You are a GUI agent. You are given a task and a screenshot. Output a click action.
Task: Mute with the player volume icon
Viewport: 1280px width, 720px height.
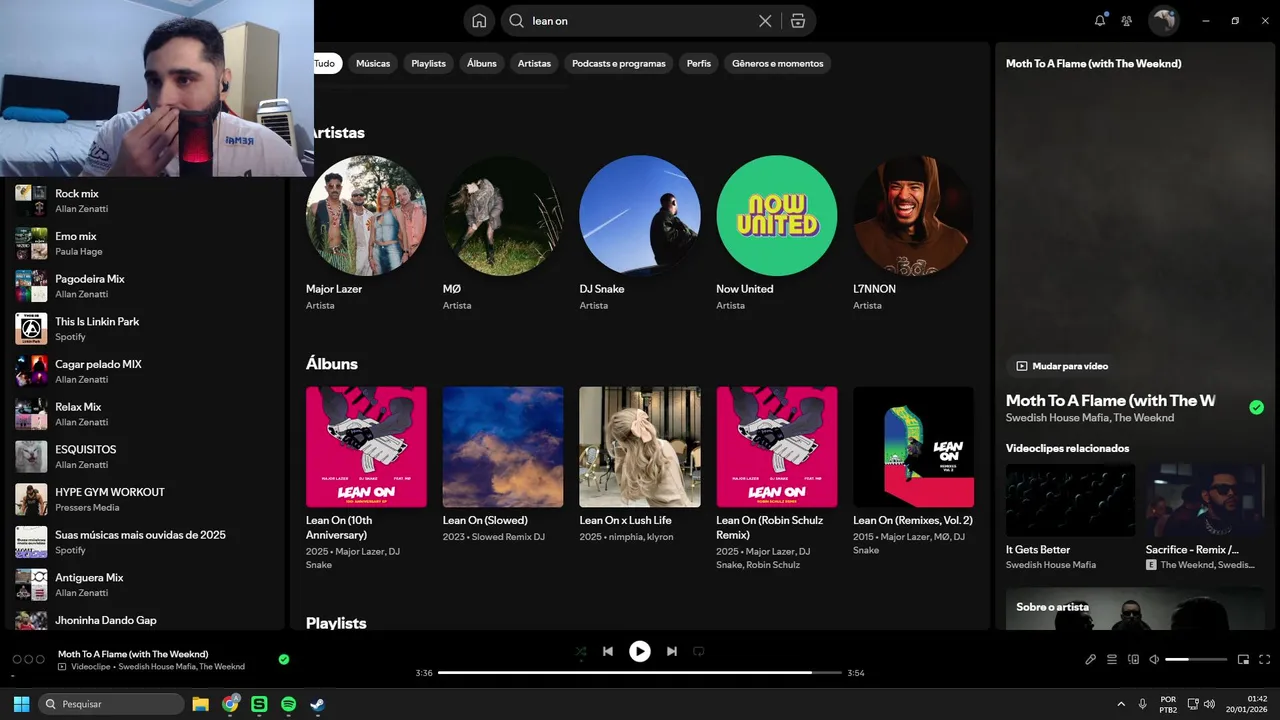(1154, 660)
